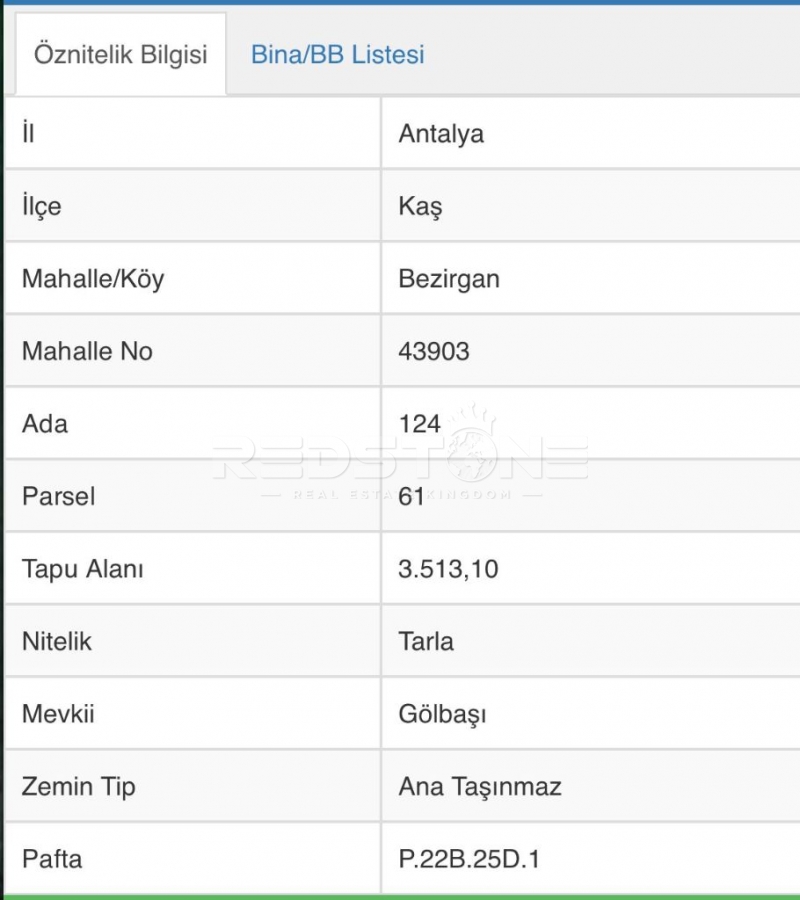
Task: Select the Öznitelik Bilgisi tab
Action: [120, 54]
